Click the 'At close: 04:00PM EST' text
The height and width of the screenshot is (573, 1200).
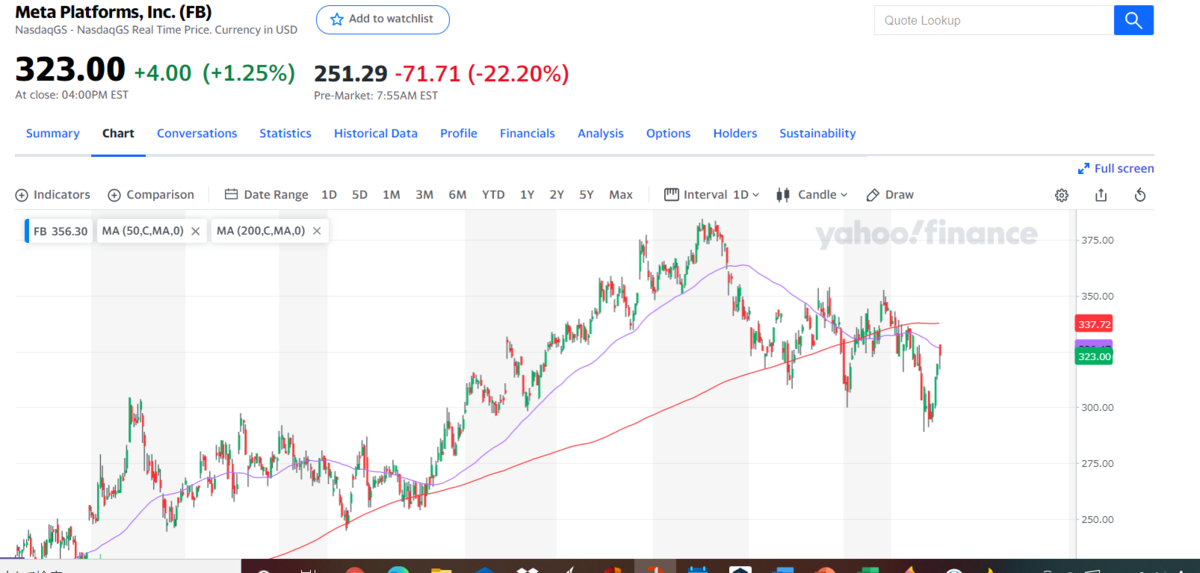click(x=71, y=95)
